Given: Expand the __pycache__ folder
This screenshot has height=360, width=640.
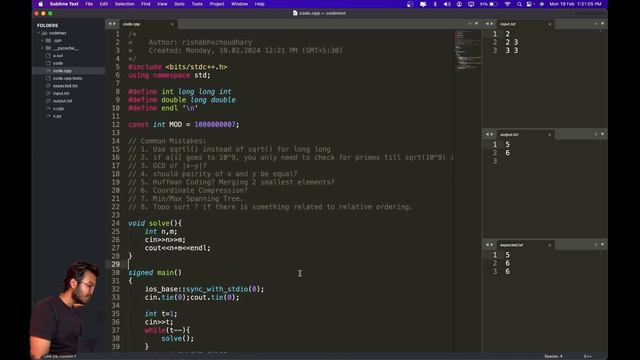Looking at the screenshot, I should click(42, 48).
